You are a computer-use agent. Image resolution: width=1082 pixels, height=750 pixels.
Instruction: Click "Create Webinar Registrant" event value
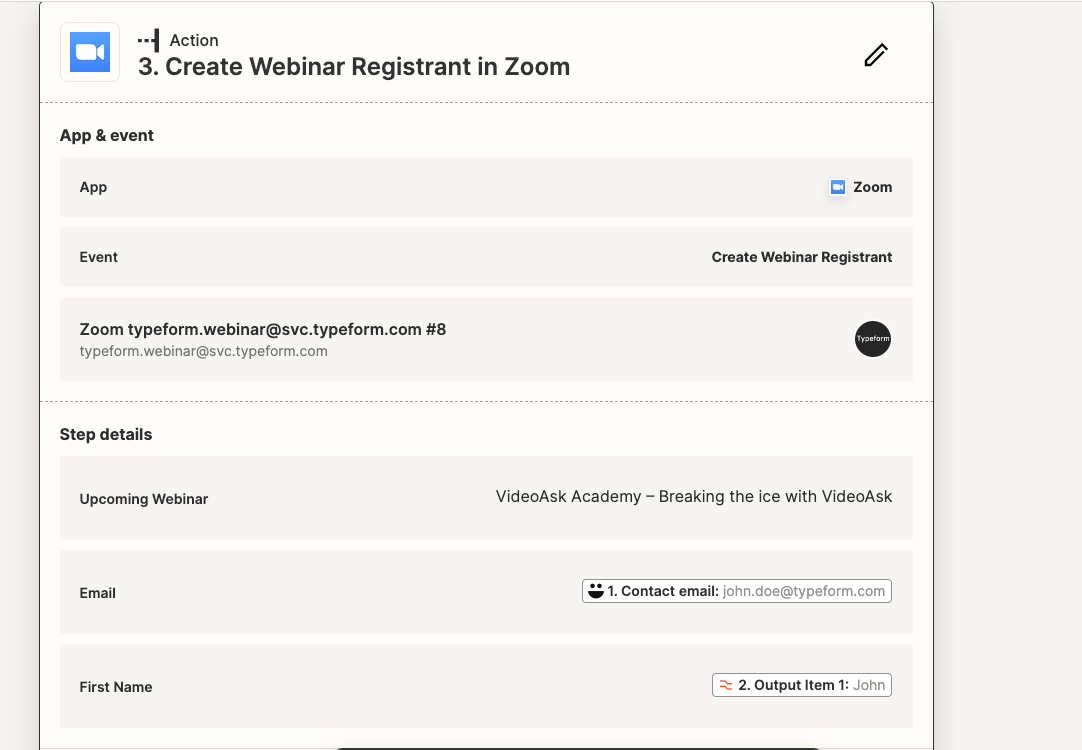tap(802, 257)
